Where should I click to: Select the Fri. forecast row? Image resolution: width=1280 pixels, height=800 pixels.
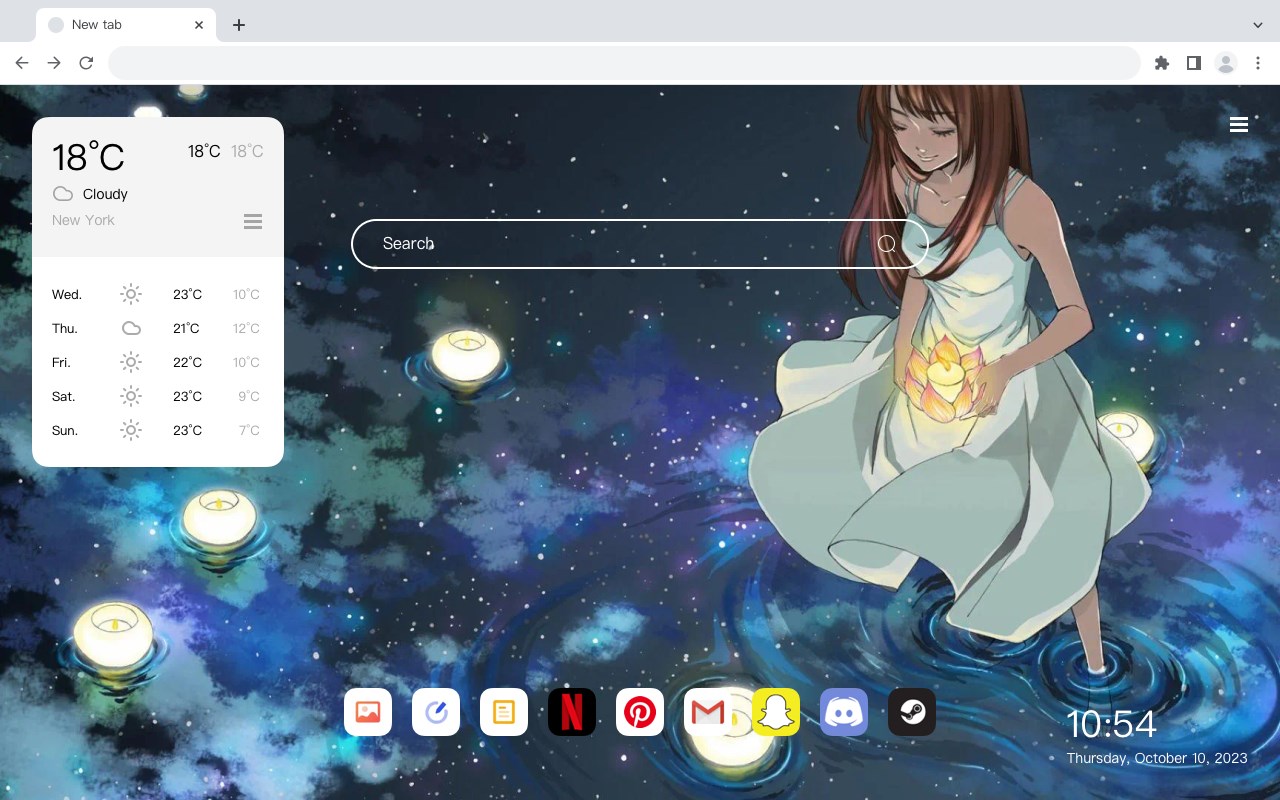(158, 362)
